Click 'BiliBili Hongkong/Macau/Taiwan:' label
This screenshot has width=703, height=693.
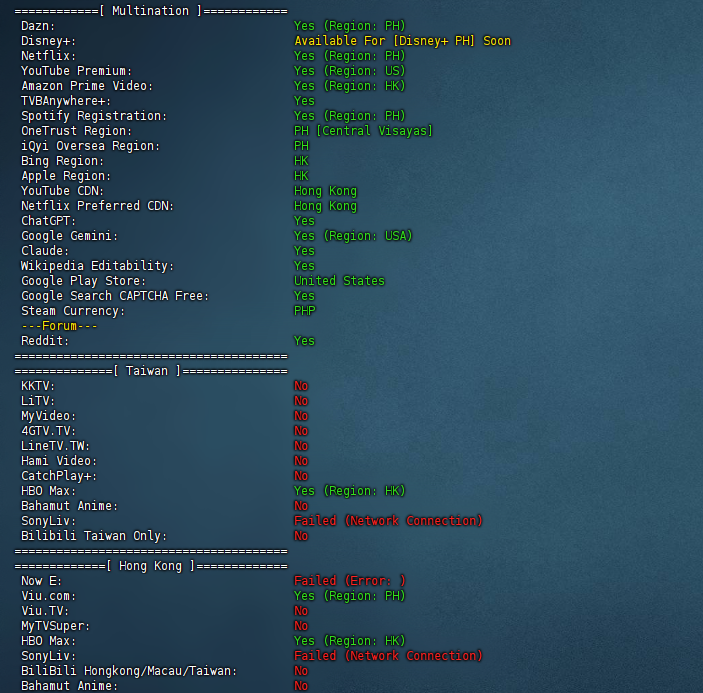(x=129, y=671)
